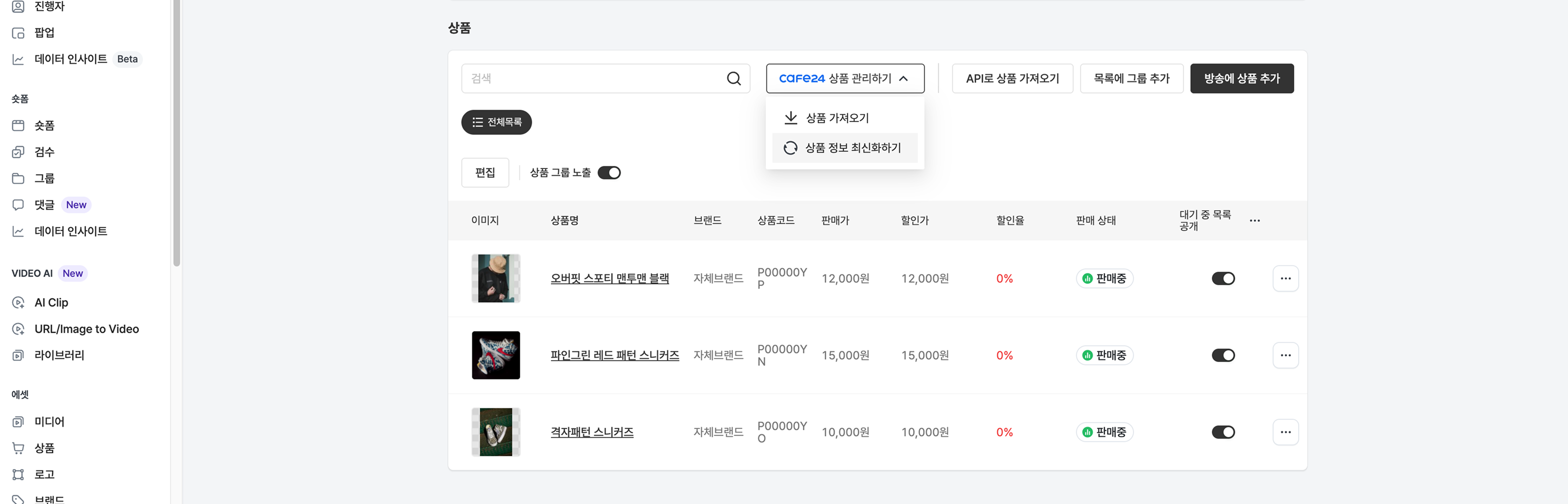This screenshot has height=504, width=1568.
Task: Open 파인그린 레드 패턴 스니커즈 product link
Action: click(x=615, y=355)
